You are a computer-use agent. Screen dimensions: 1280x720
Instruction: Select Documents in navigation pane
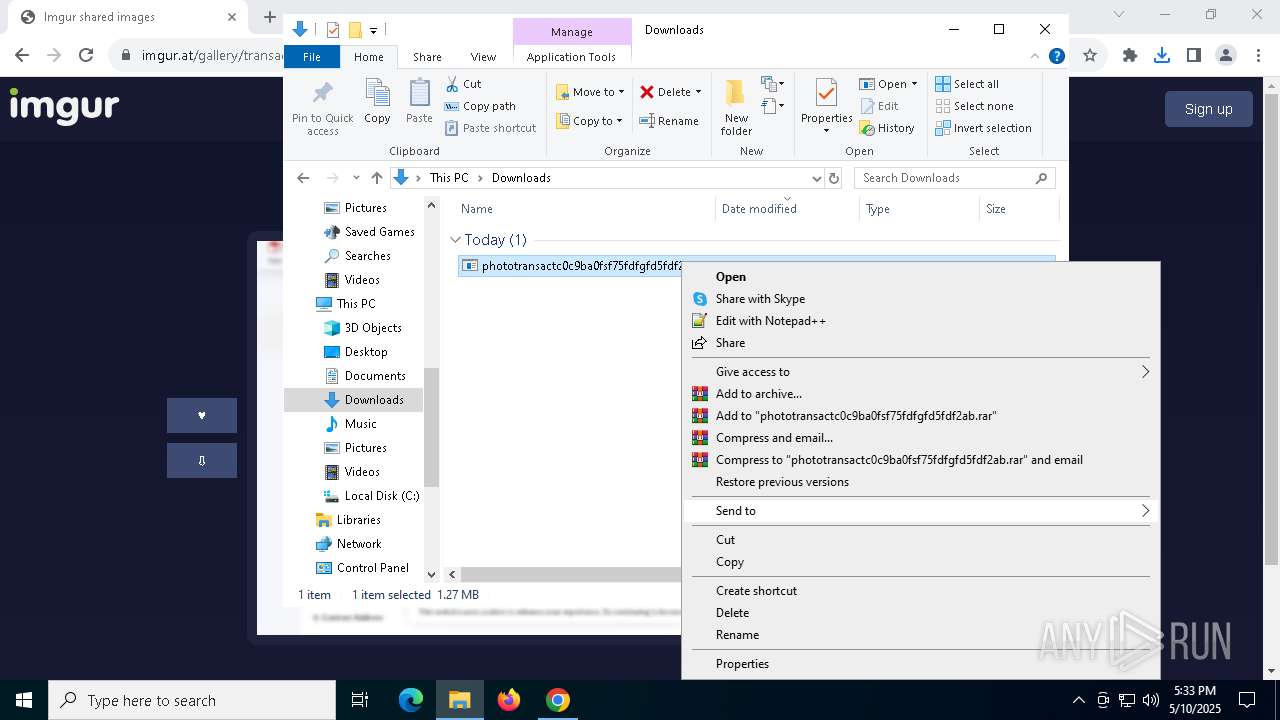[x=374, y=376]
